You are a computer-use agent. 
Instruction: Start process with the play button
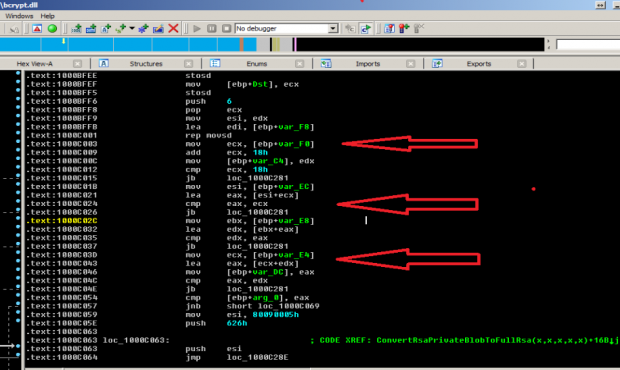click(x=197, y=28)
